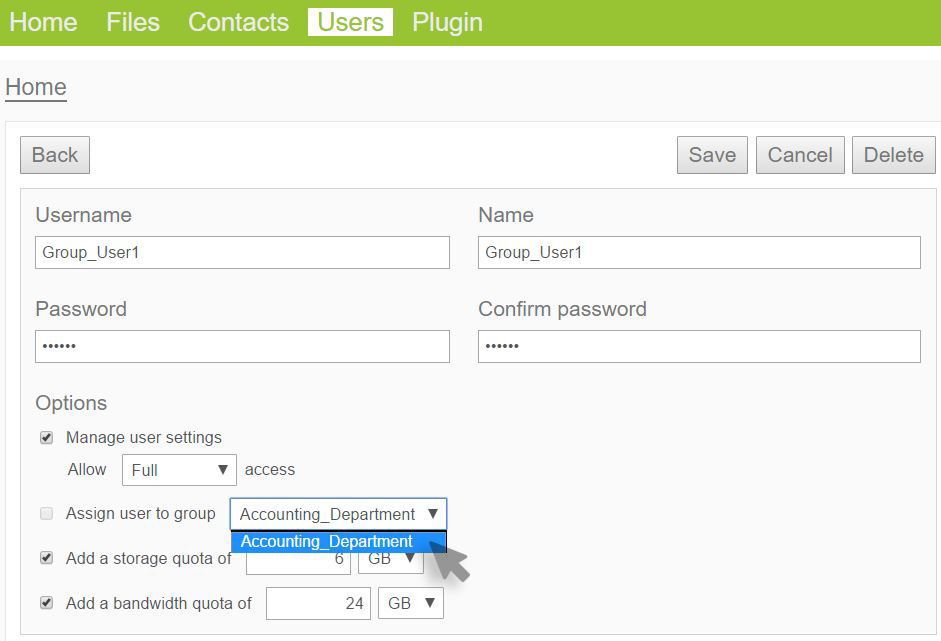Click the Home breadcrumb link
This screenshot has width=941, height=641.
(36, 87)
